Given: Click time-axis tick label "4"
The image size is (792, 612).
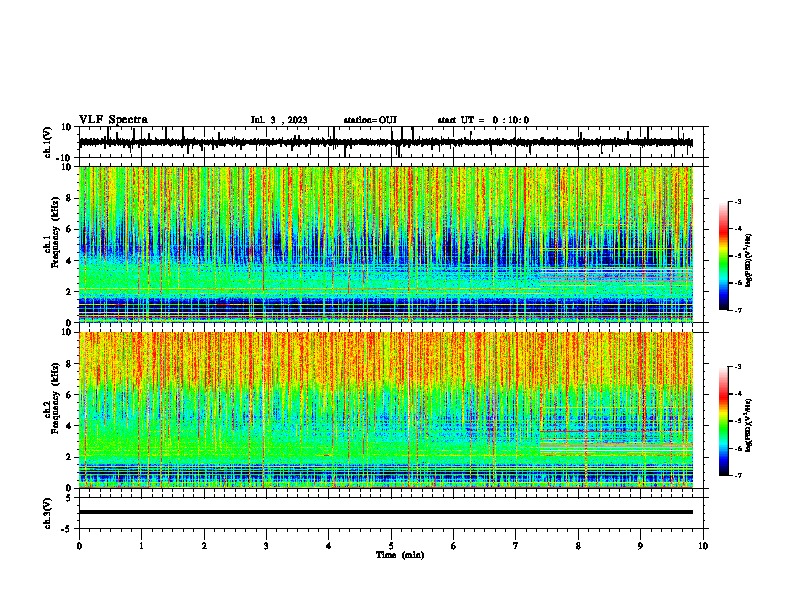Looking at the screenshot, I should pos(329,546).
